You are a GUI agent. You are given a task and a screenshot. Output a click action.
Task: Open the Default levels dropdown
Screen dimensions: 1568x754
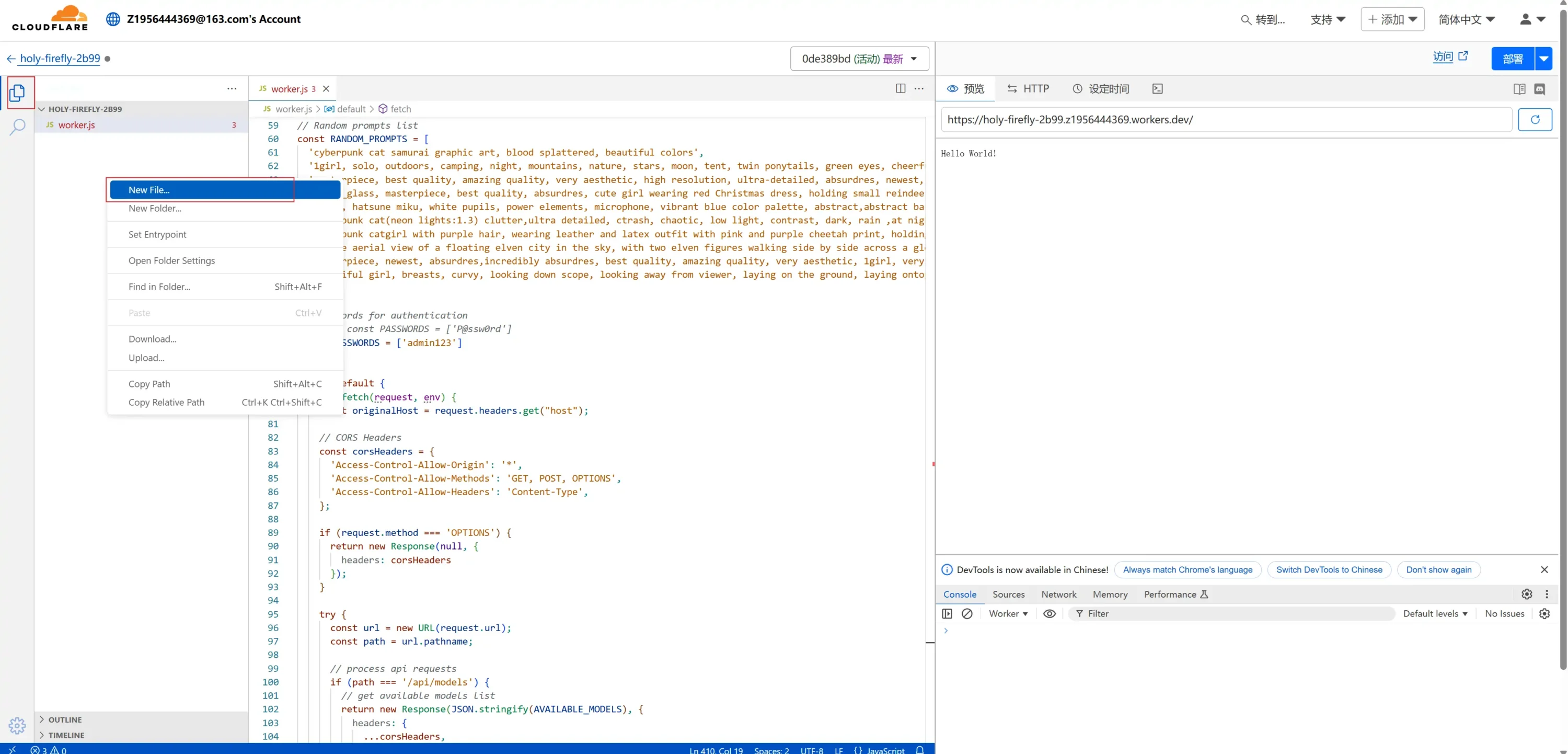pyautogui.click(x=1435, y=613)
